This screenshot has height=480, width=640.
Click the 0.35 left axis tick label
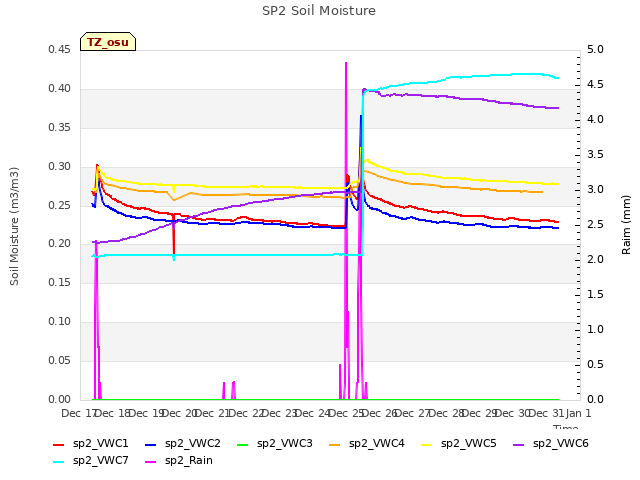59,127
